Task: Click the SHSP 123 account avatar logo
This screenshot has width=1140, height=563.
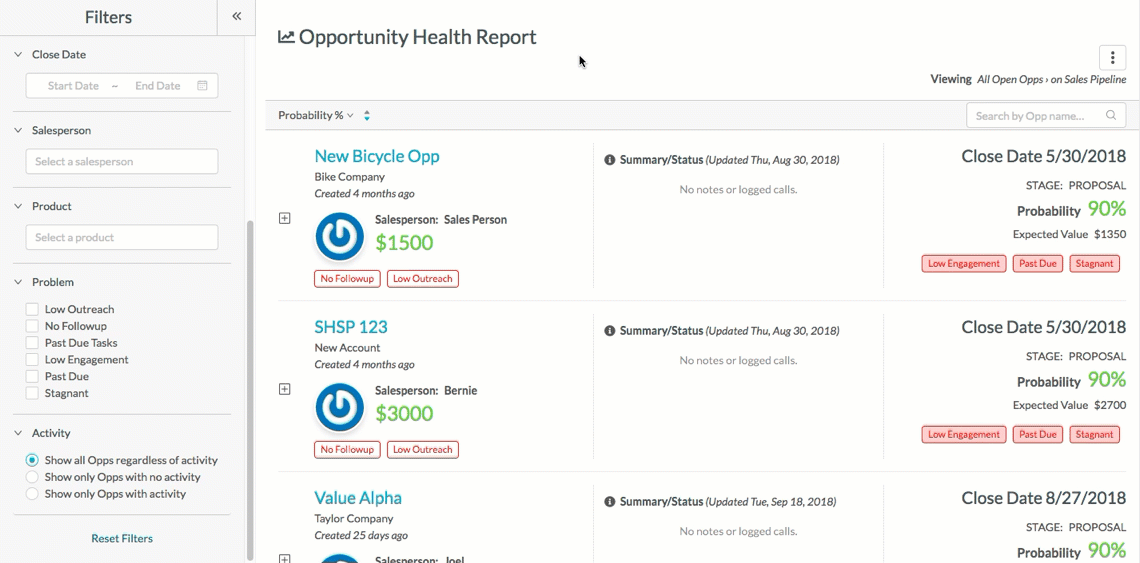Action: 340,408
